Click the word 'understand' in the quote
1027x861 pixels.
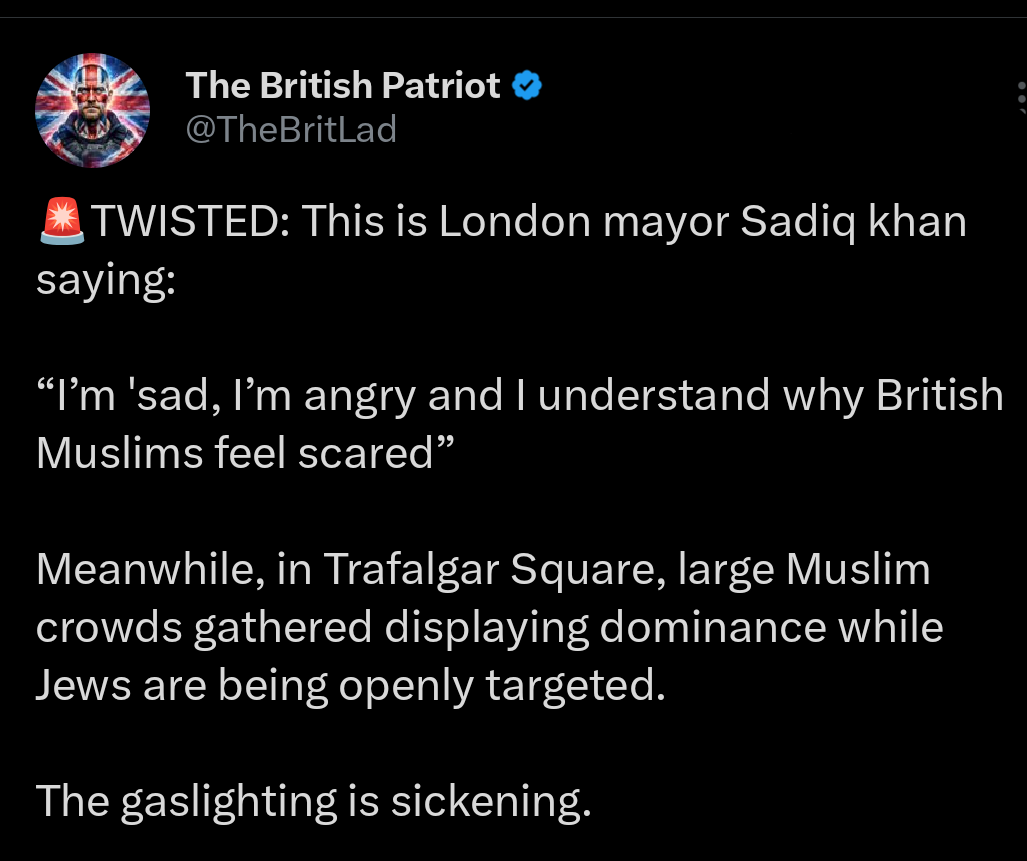[654, 396]
